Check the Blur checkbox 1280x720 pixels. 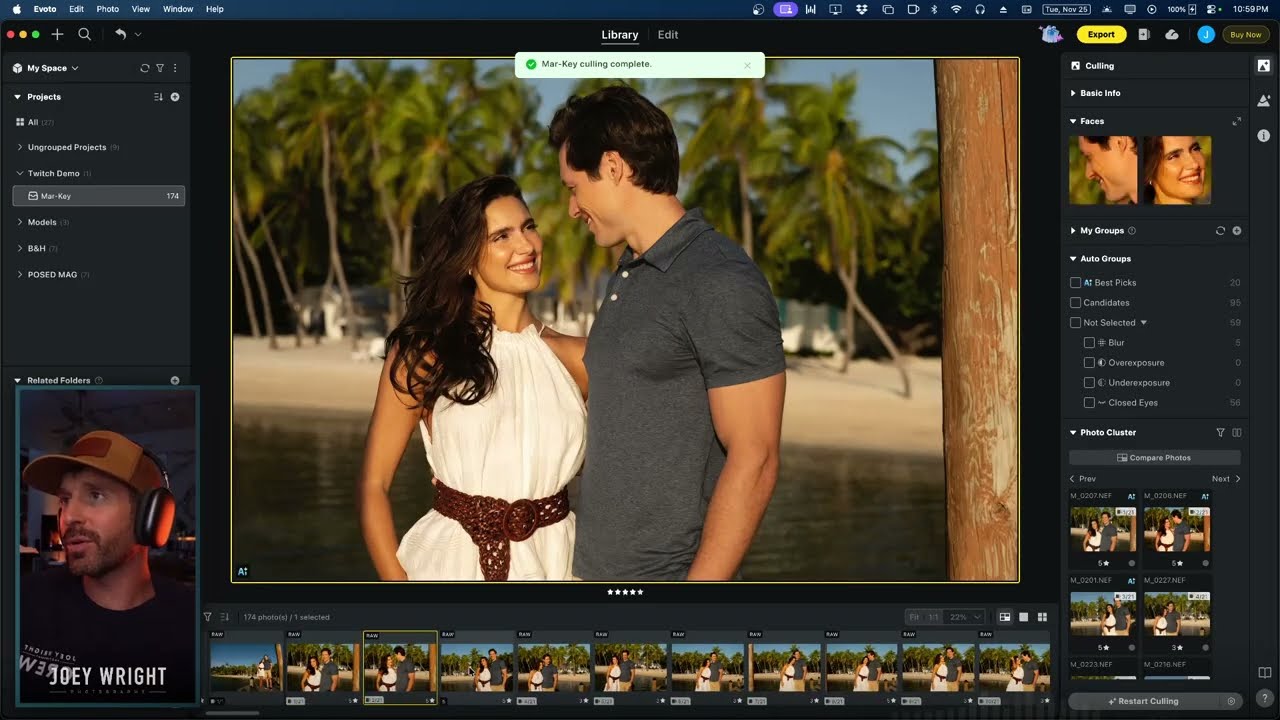[1090, 343]
